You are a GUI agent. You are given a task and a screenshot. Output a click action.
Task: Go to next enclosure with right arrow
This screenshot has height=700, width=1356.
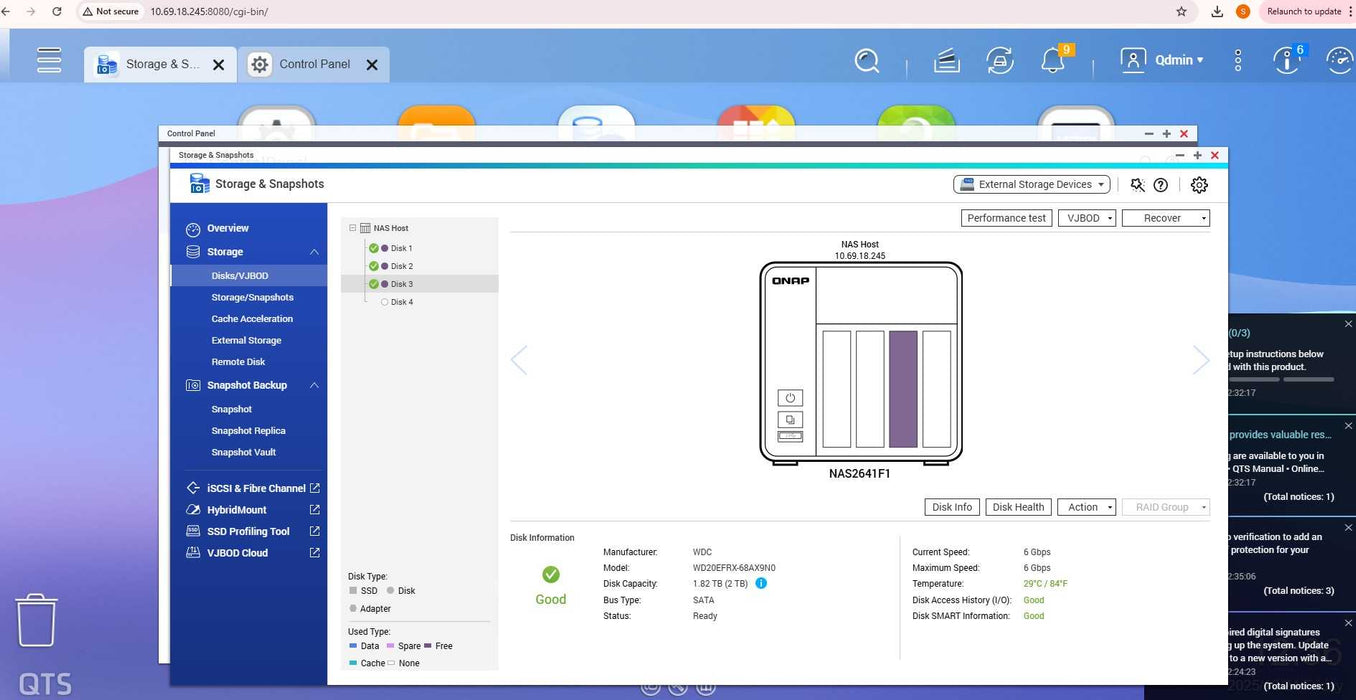coord(1201,360)
